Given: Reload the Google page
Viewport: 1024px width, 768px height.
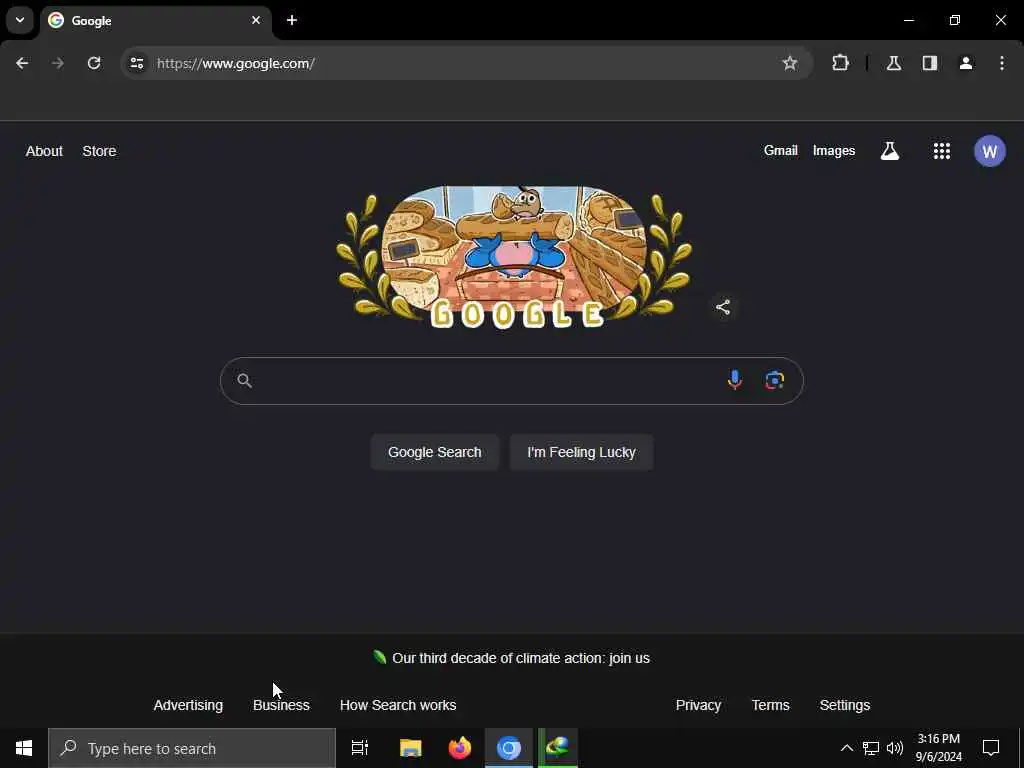Looking at the screenshot, I should [94, 63].
